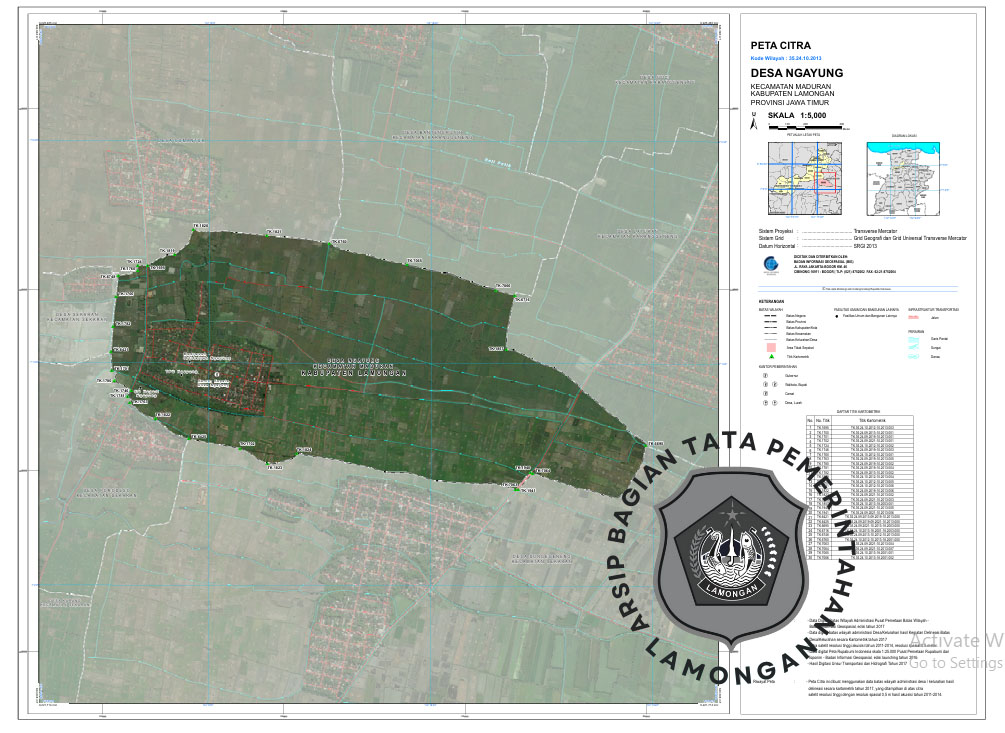Click the Garis Pantai symbol in legend
This screenshot has height=733, width=1005.
point(915,337)
